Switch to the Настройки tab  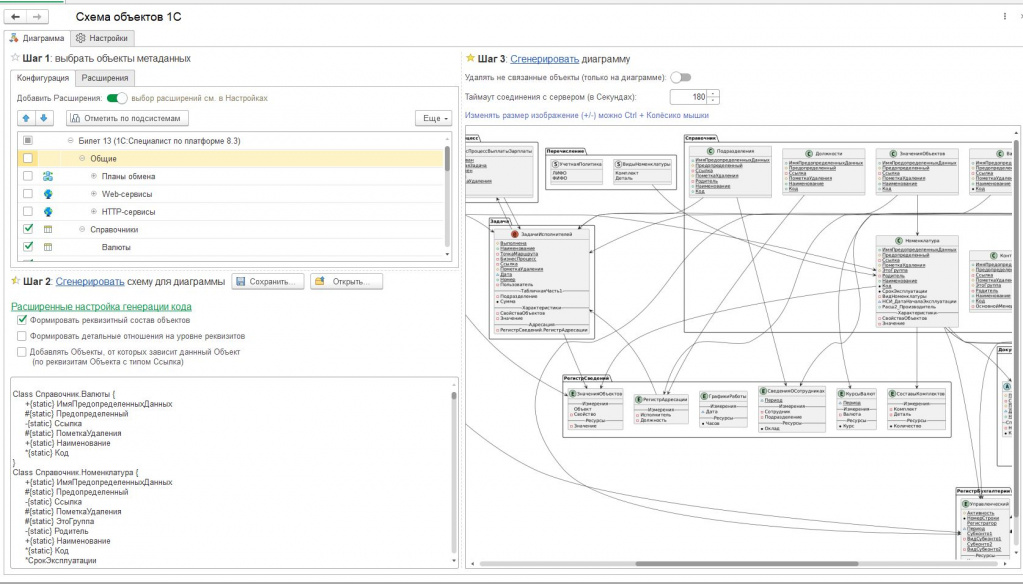coord(102,38)
